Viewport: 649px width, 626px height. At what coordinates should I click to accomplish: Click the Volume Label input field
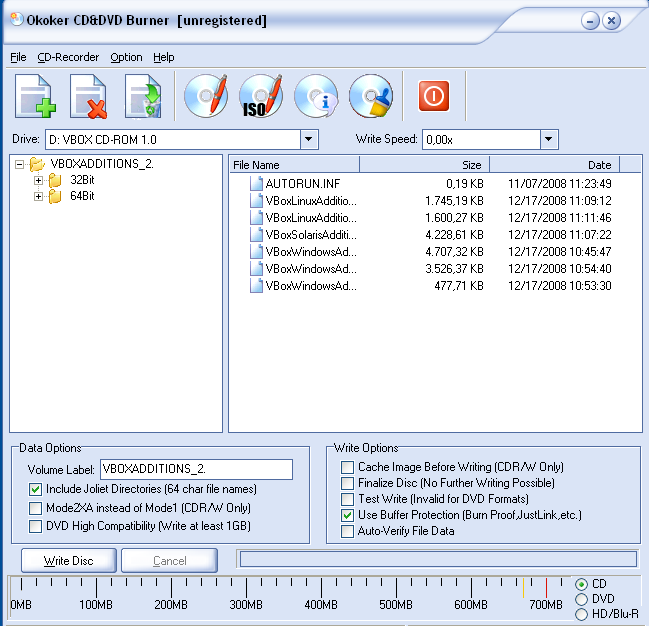tap(197, 470)
